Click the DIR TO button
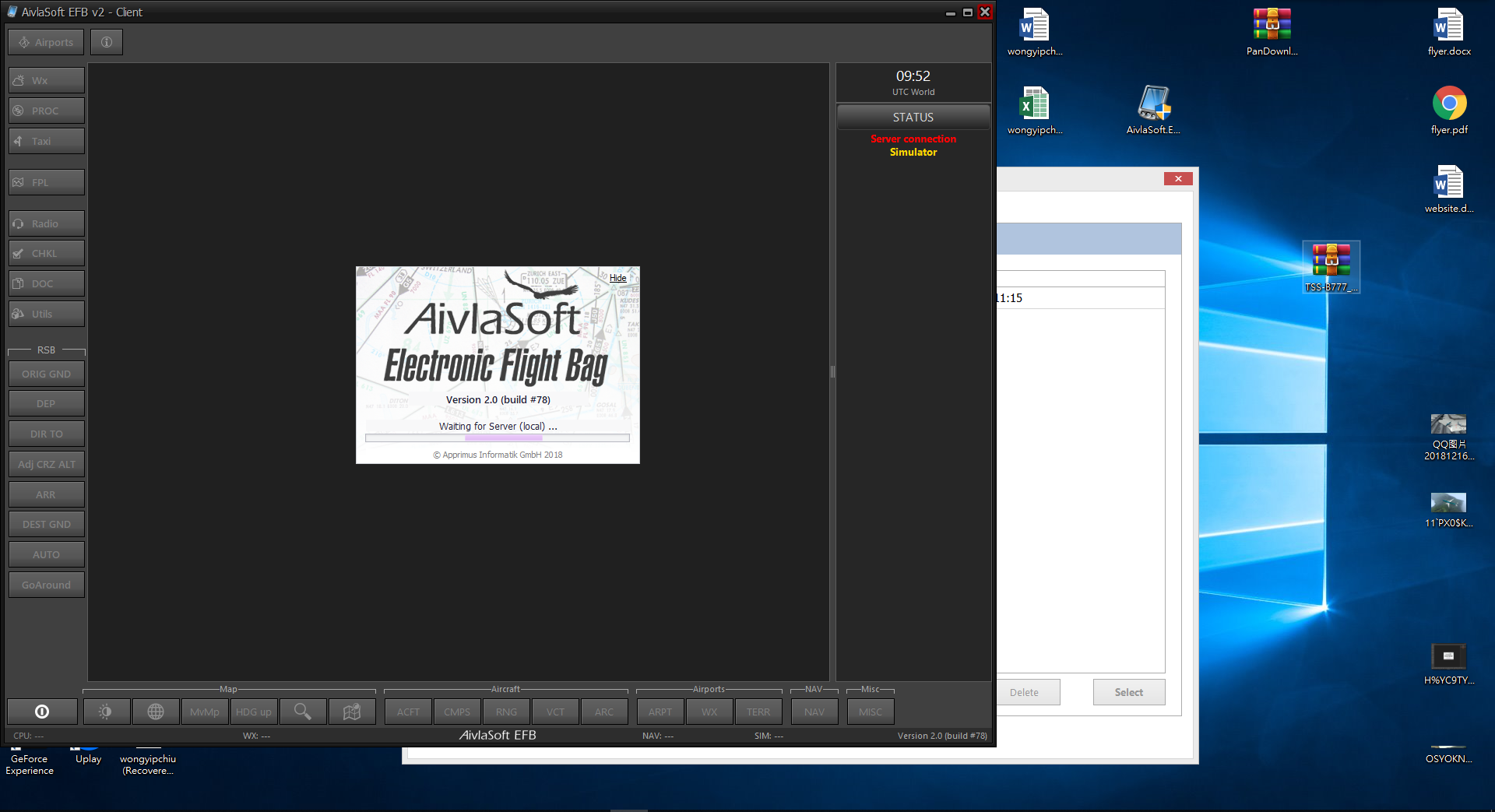Screen dimensions: 1495x812 [47, 434]
